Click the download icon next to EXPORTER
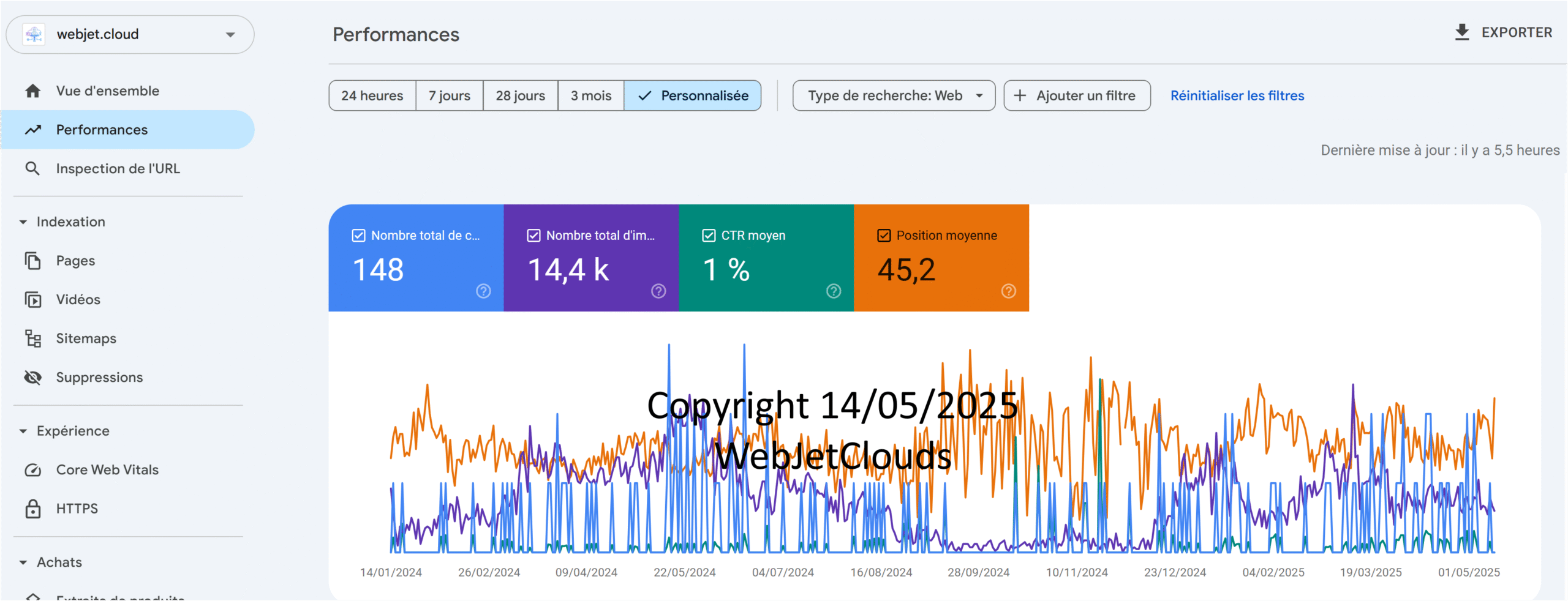 coord(1462,32)
